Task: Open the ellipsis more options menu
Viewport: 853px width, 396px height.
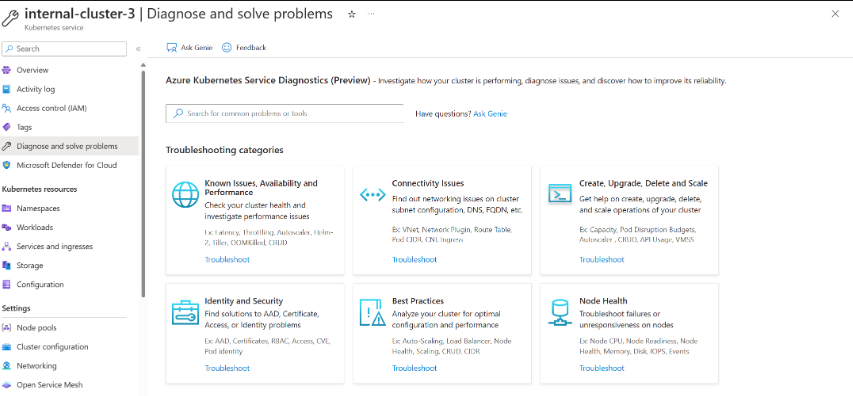Action: point(371,14)
